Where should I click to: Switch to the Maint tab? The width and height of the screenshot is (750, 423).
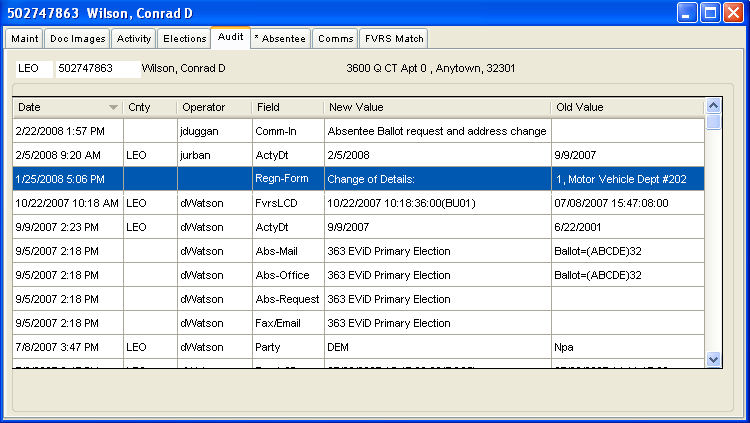[x=26, y=39]
